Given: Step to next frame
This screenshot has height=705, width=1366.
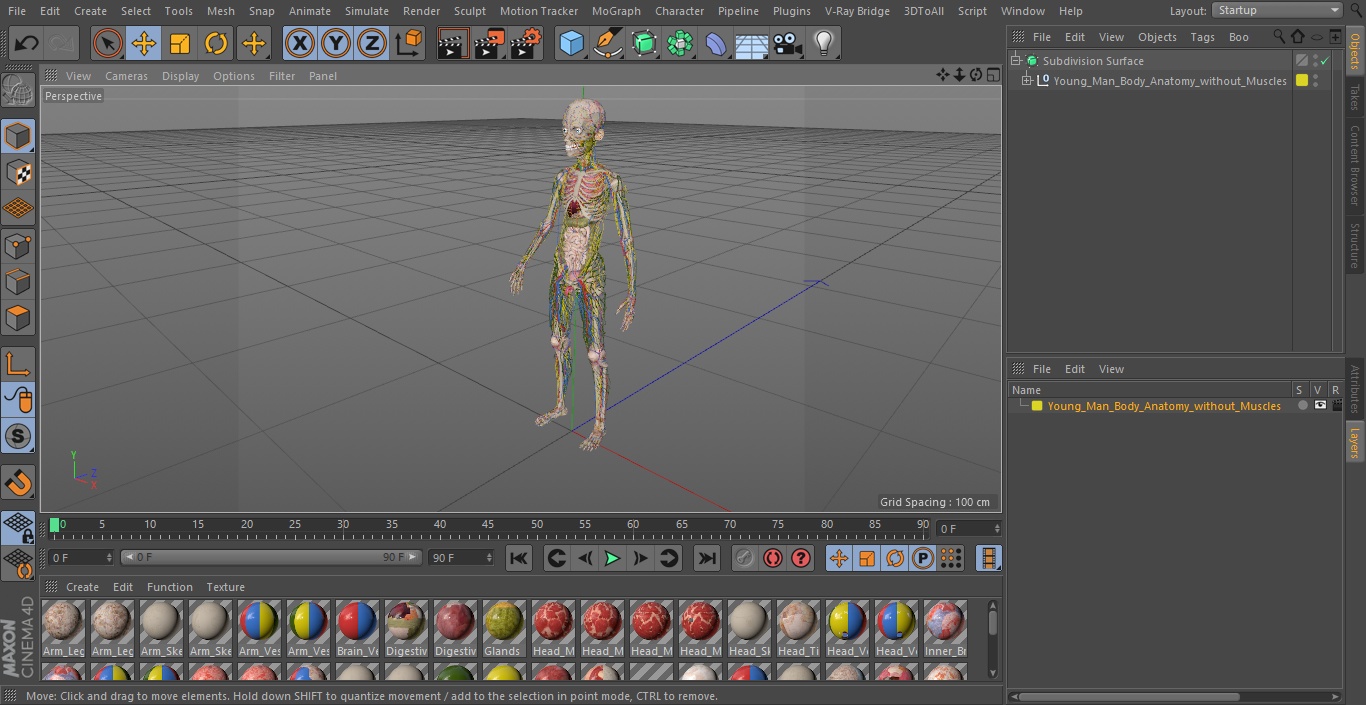Looking at the screenshot, I should [x=641, y=558].
